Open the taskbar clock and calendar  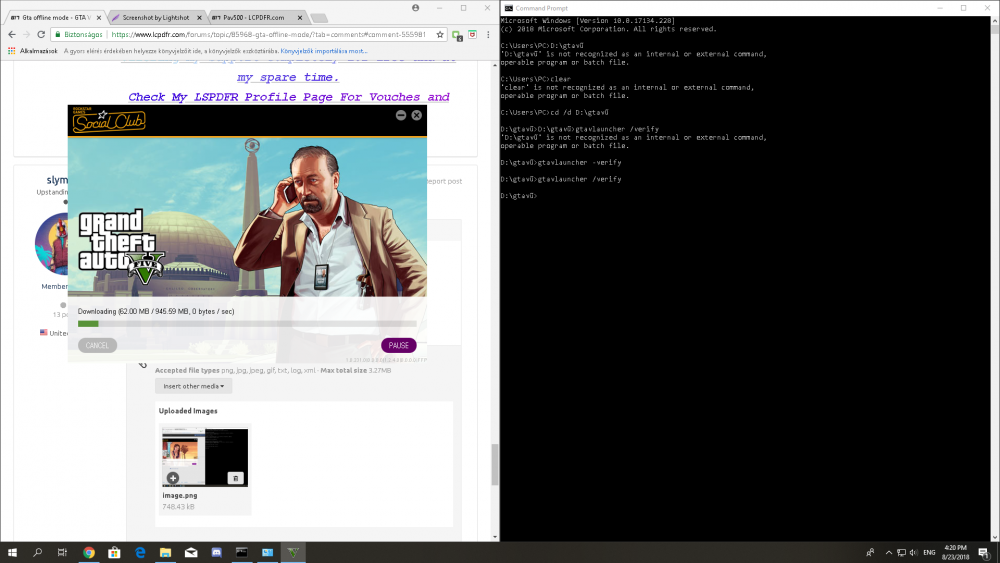(x=955, y=552)
